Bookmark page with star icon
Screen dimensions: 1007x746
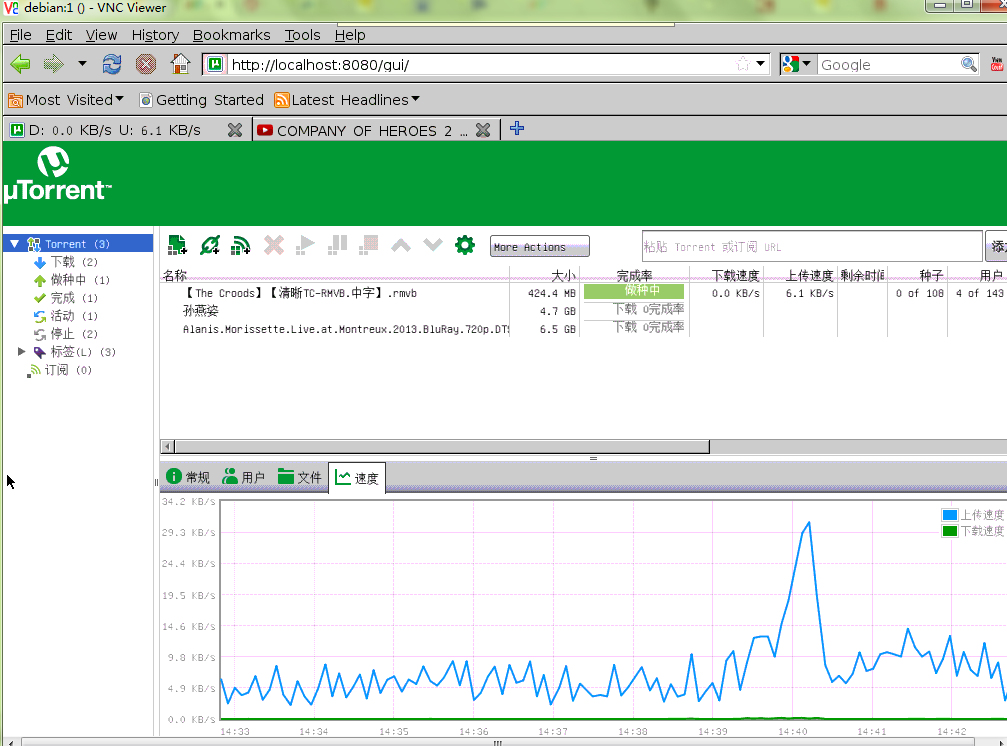(743, 64)
